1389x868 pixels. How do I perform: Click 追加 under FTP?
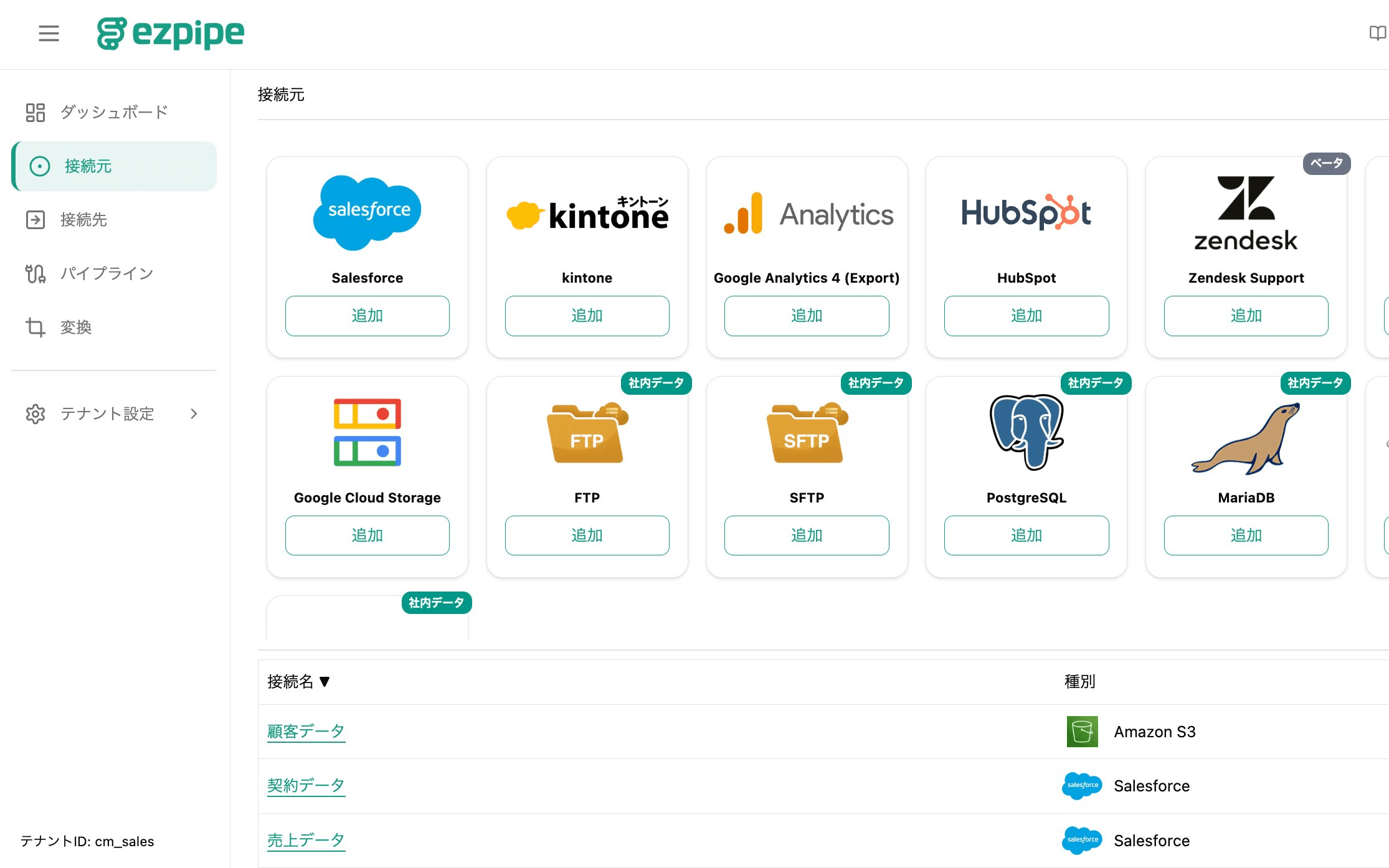pyautogui.click(x=587, y=535)
